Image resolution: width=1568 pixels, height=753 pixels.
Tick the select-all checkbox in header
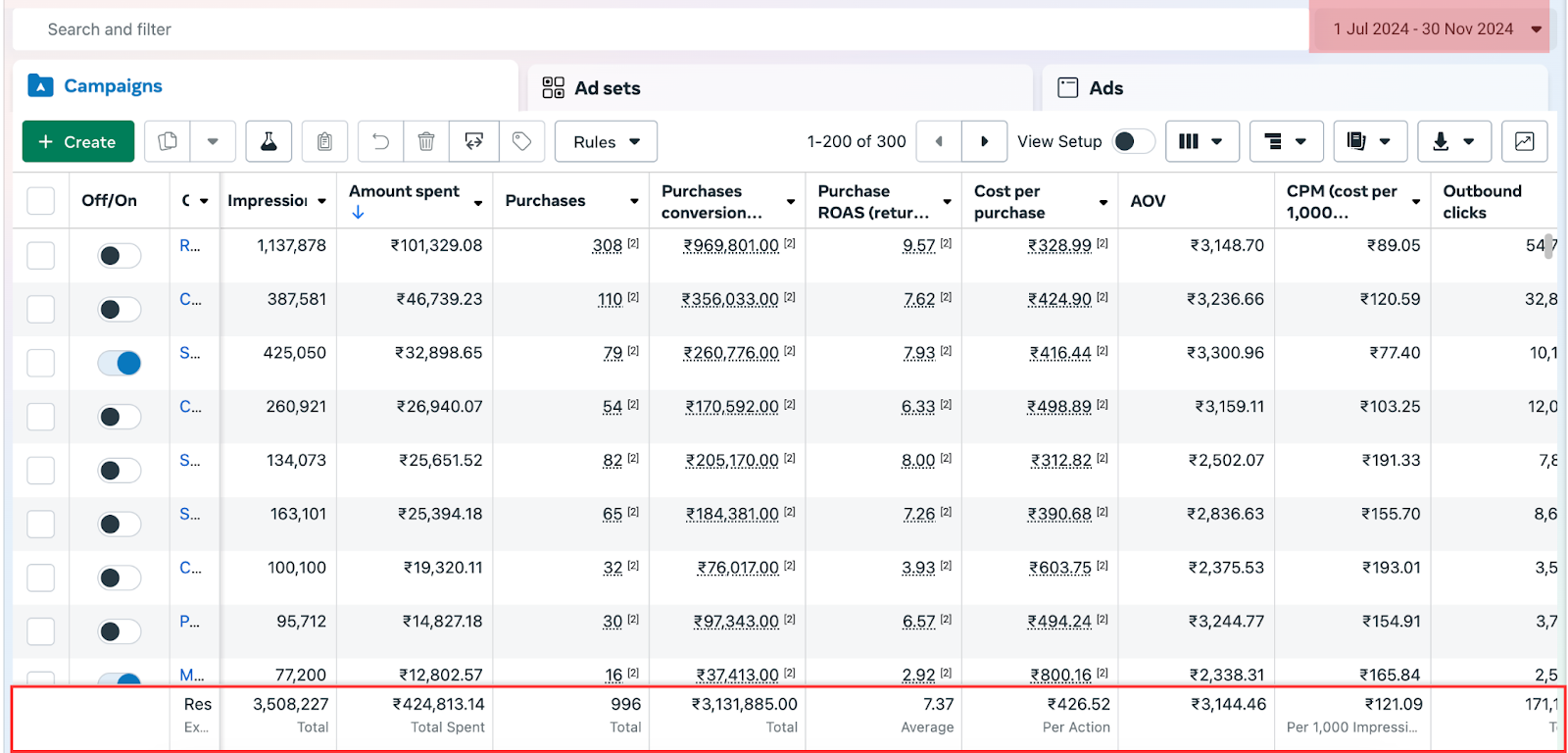point(40,201)
